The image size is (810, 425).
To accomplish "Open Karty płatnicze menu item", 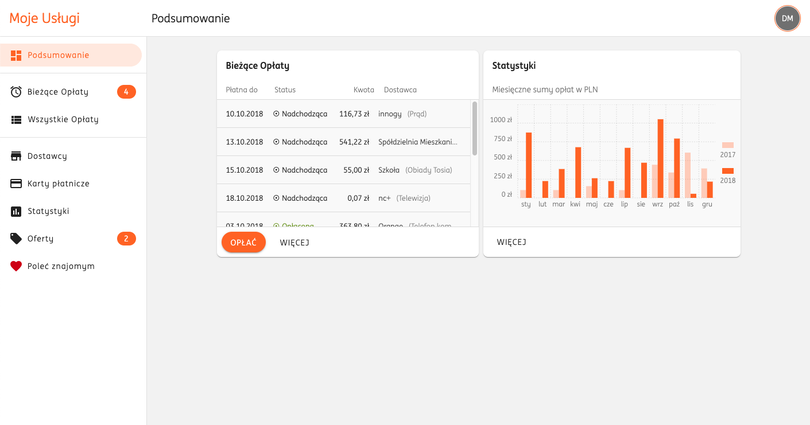I will coord(58,184).
